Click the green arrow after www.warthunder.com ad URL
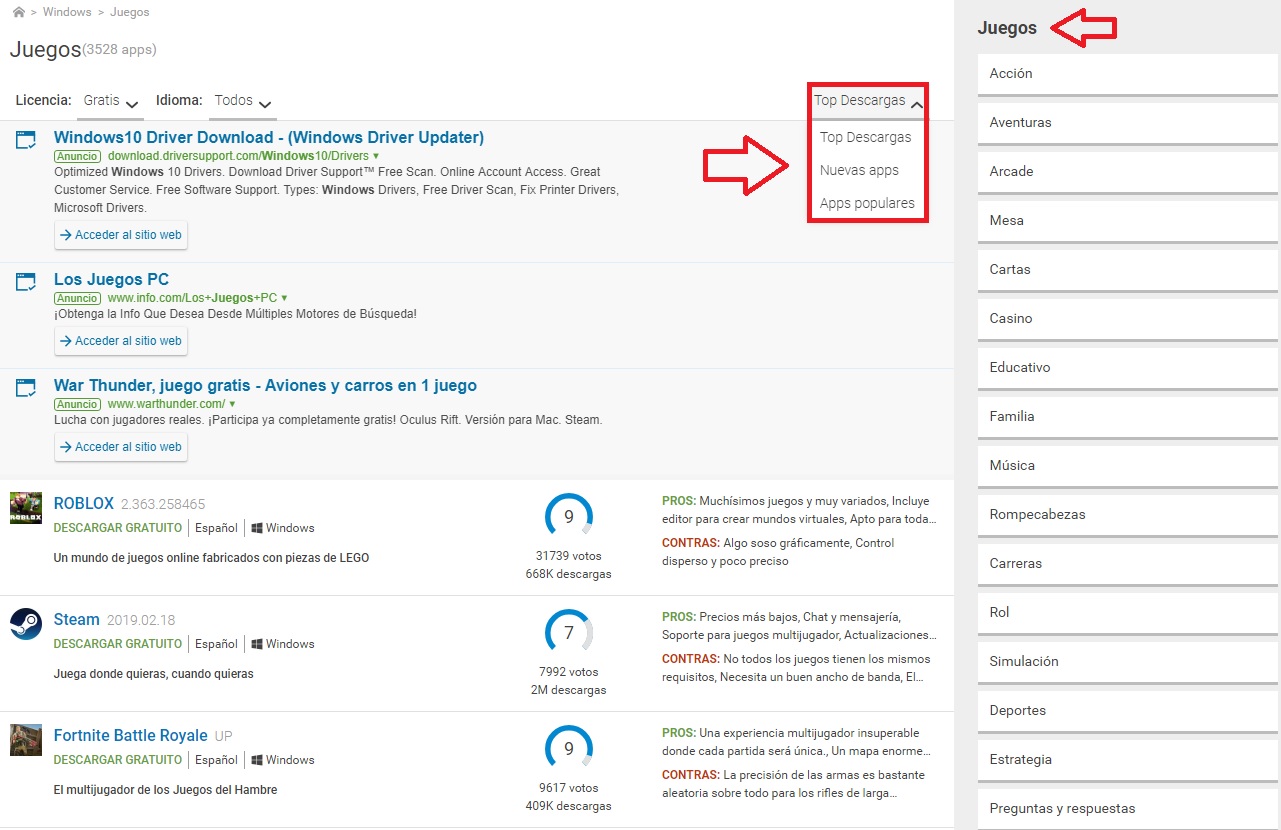Screen dimensions: 1281x830 tap(232, 405)
